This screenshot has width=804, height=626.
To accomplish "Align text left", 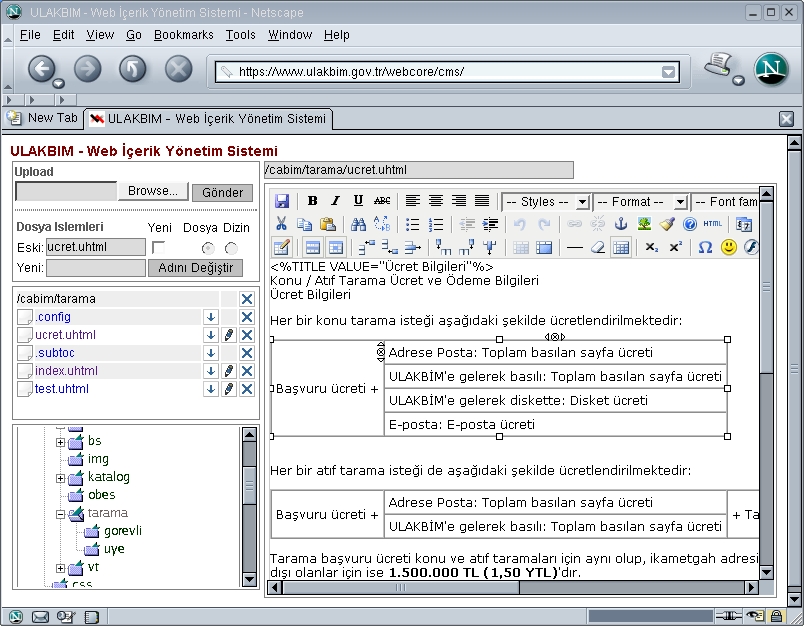I will pyautogui.click(x=413, y=201).
